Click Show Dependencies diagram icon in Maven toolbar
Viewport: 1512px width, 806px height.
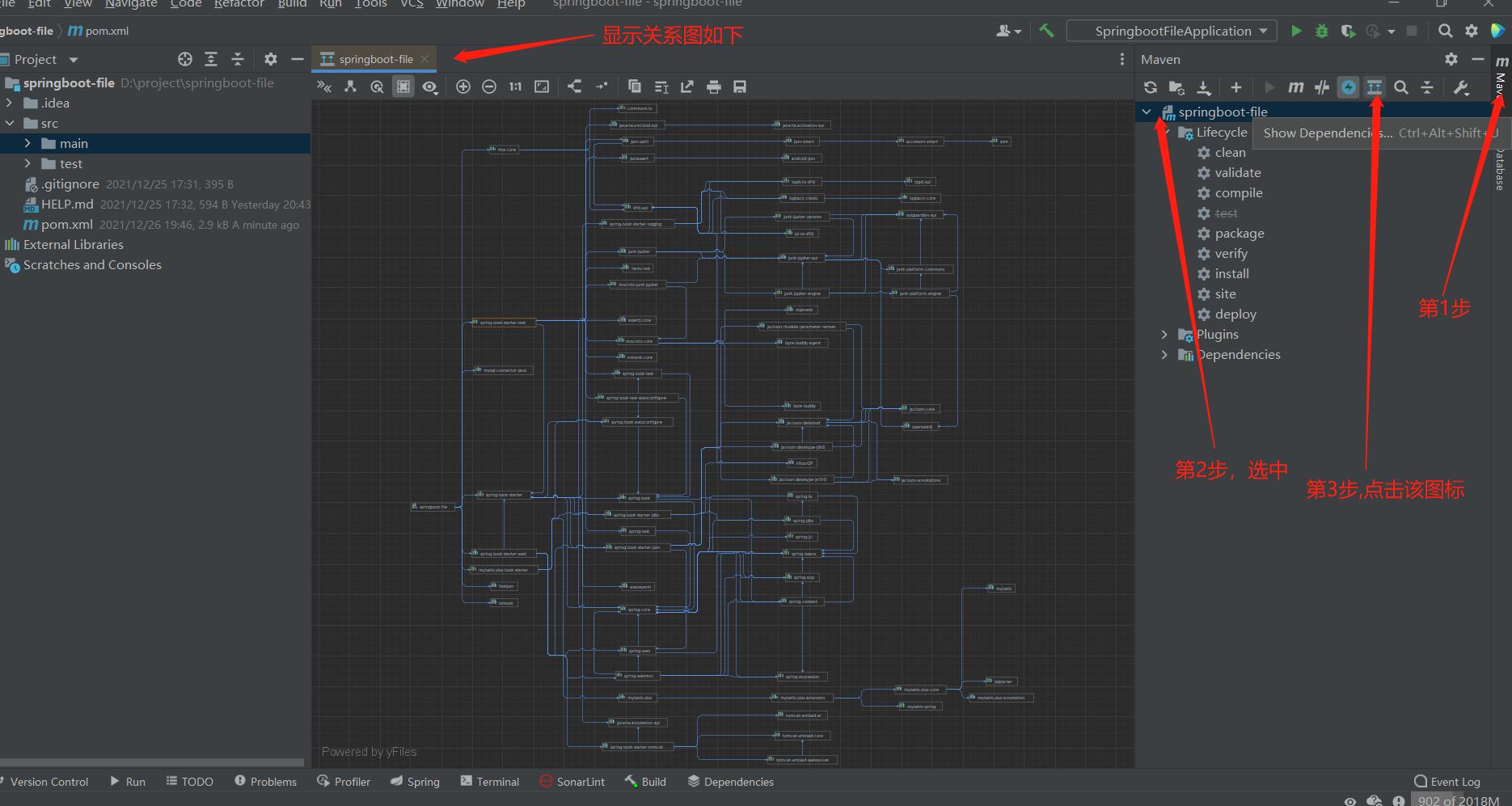[1375, 87]
